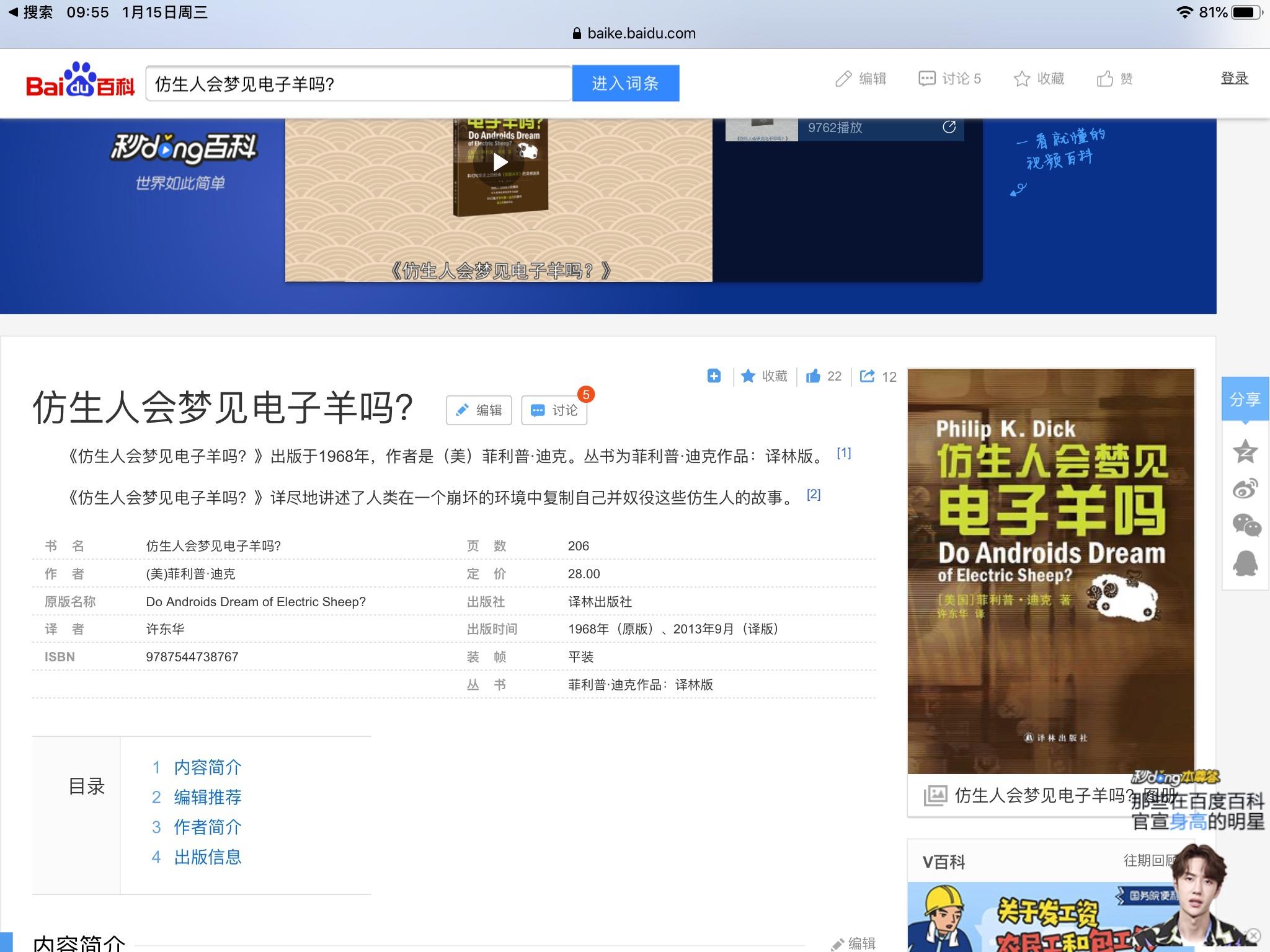
Task: Click the 编辑 button next to title
Action: pyautogui.click(x=479, y=410)
